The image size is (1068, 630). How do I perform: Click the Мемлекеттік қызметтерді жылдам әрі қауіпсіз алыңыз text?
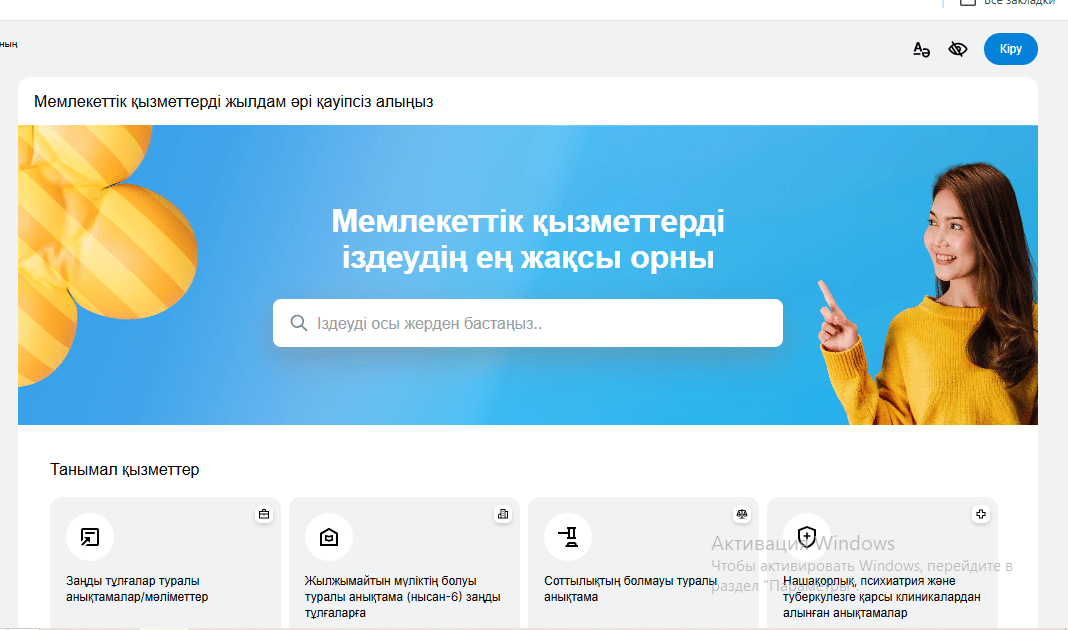coord(234,101)
